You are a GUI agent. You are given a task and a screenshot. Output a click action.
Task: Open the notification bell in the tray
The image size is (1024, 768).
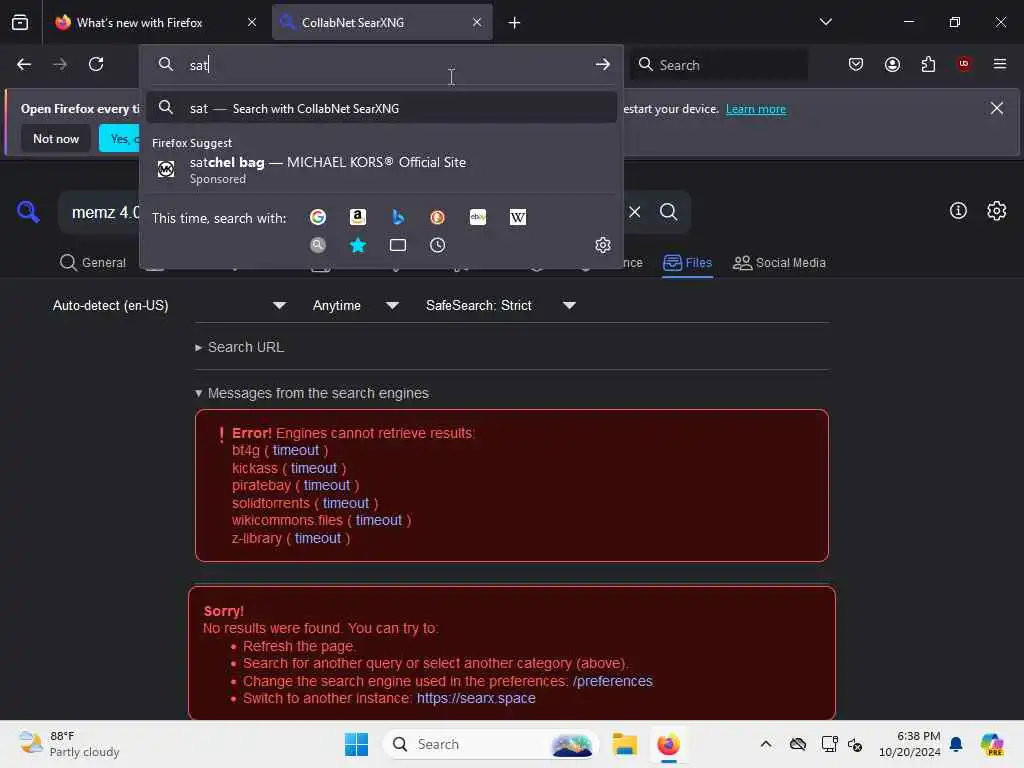pos(955,744)
